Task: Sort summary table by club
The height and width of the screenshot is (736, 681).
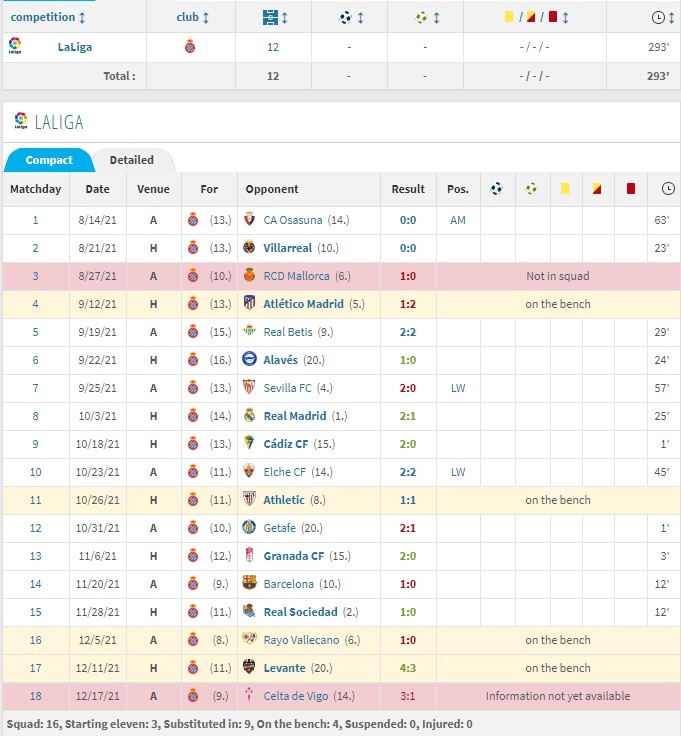Action: coord(192,17)
